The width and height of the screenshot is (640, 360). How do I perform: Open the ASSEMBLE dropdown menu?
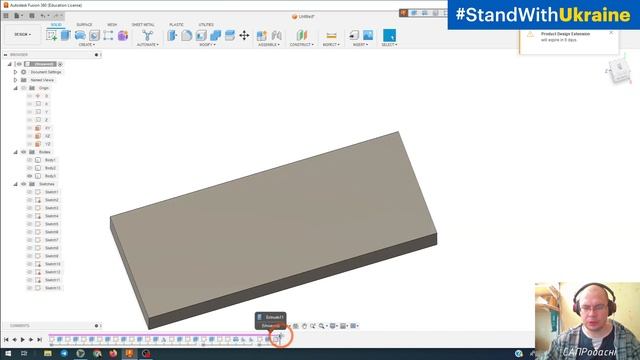(269, 44)
